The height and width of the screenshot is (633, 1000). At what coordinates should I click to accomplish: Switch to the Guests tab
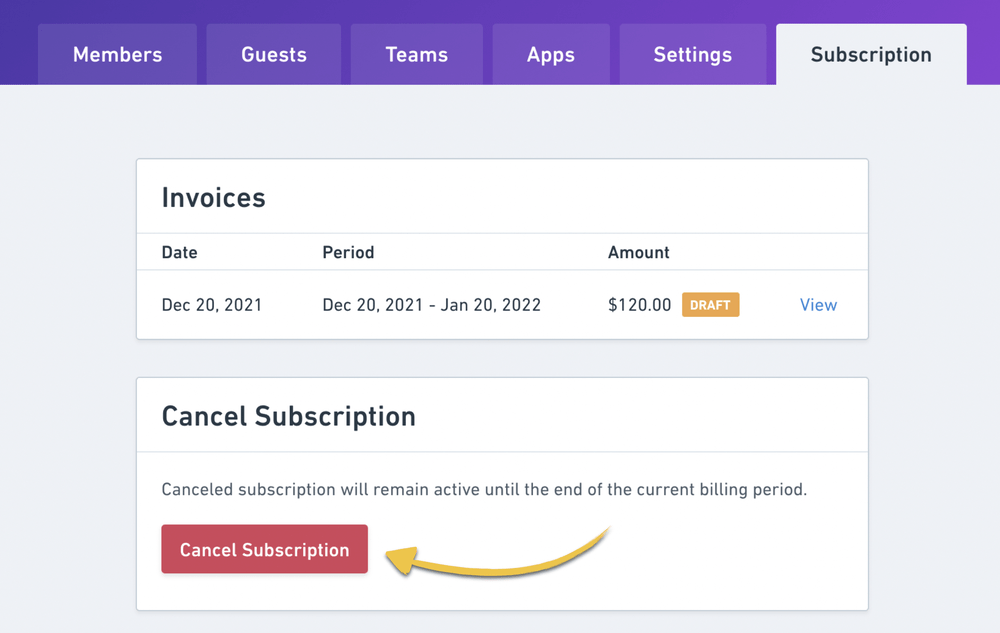click(273, 55)
